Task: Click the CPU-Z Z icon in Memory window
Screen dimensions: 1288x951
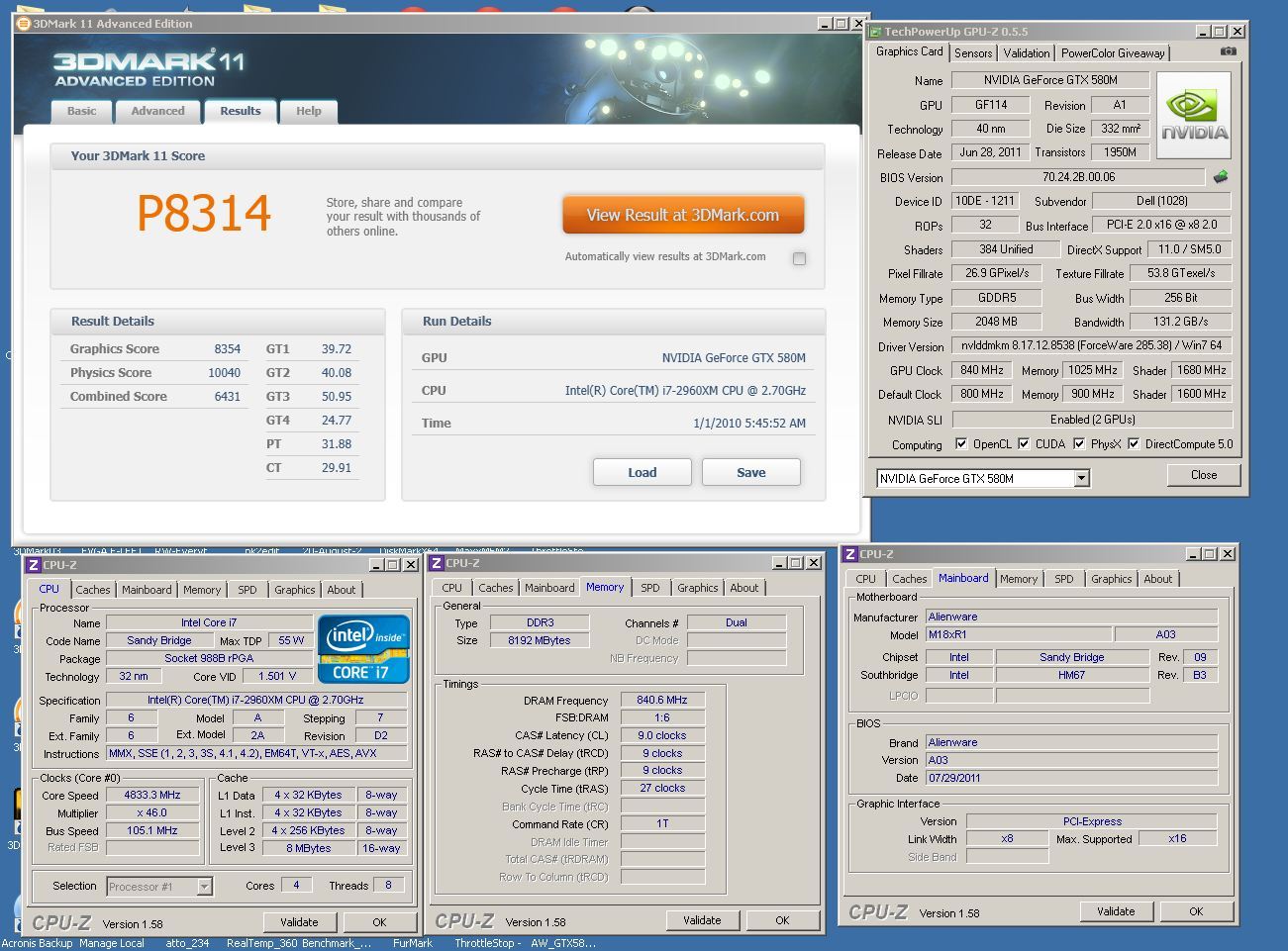Action: click(x=436, y=563)
